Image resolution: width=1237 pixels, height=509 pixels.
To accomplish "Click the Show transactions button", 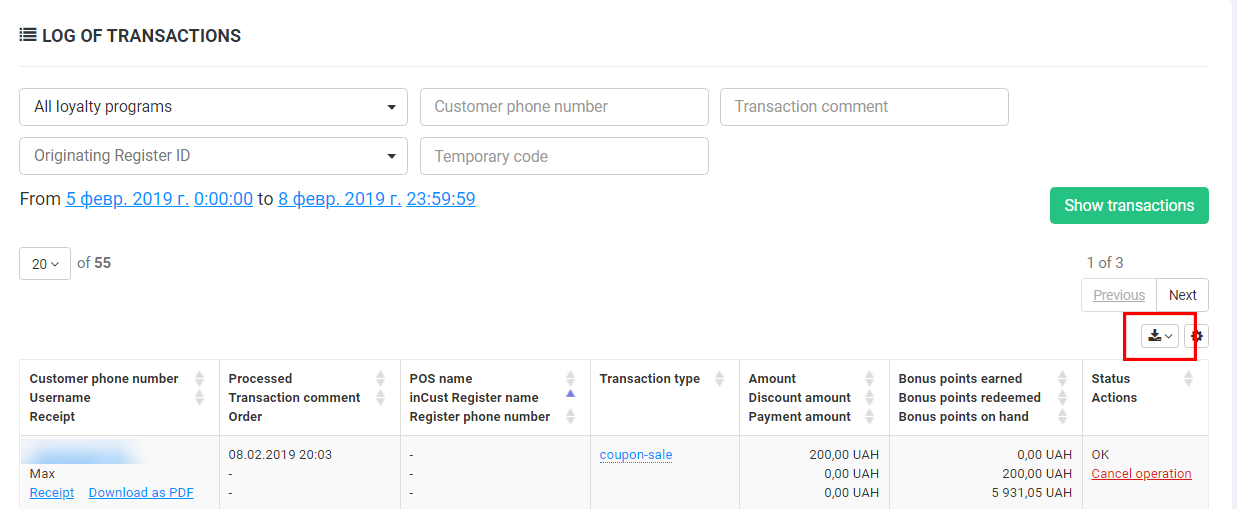I will pyautogui.click(x=1129, y=206).
